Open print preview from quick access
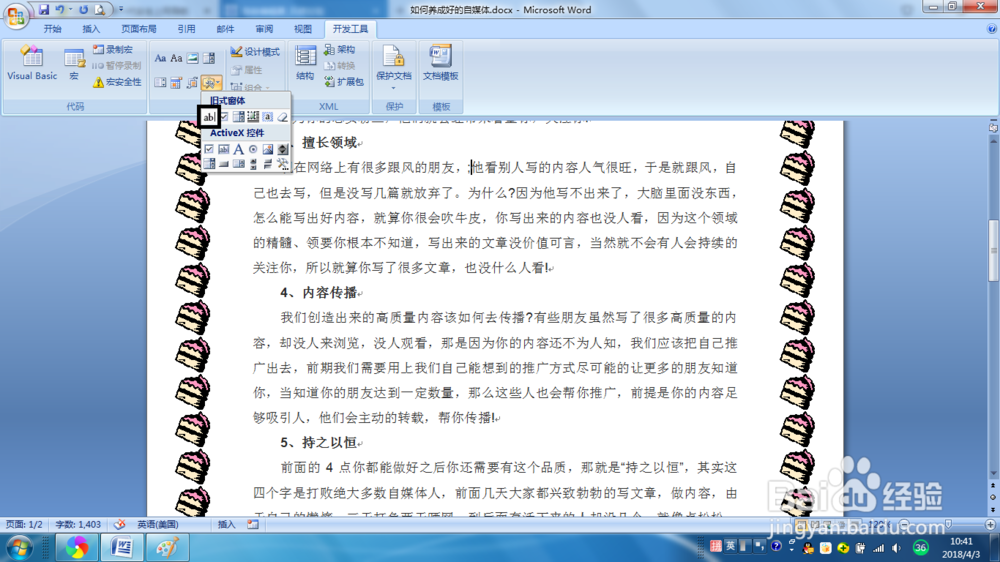1000x562 pixels. tap(100, 10)
